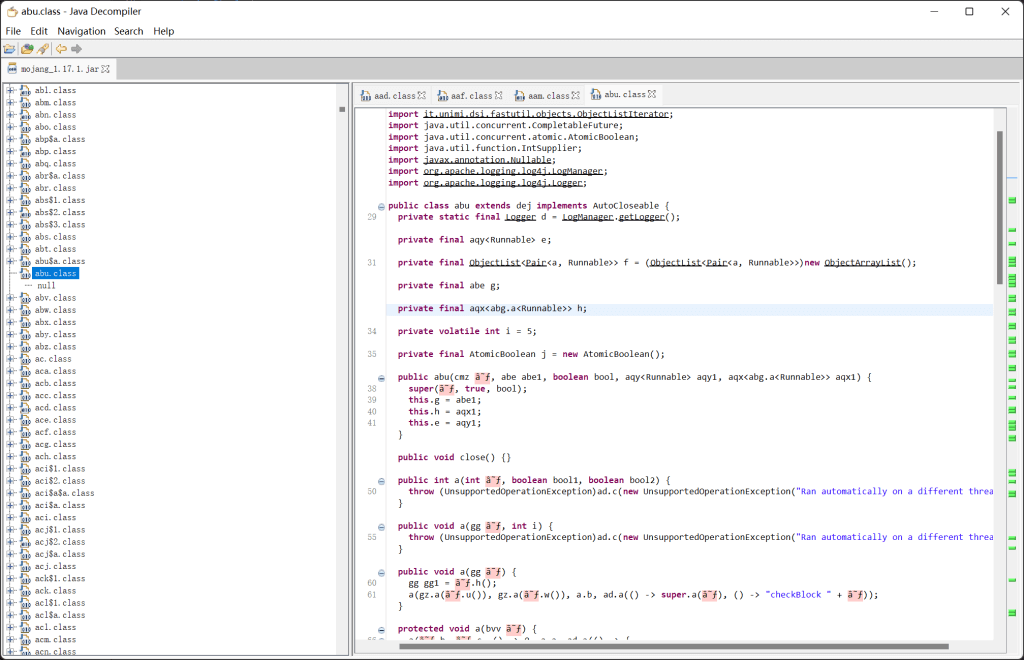
Task: Click the class file icon beside abu.class tab
Action: (595, 94)
